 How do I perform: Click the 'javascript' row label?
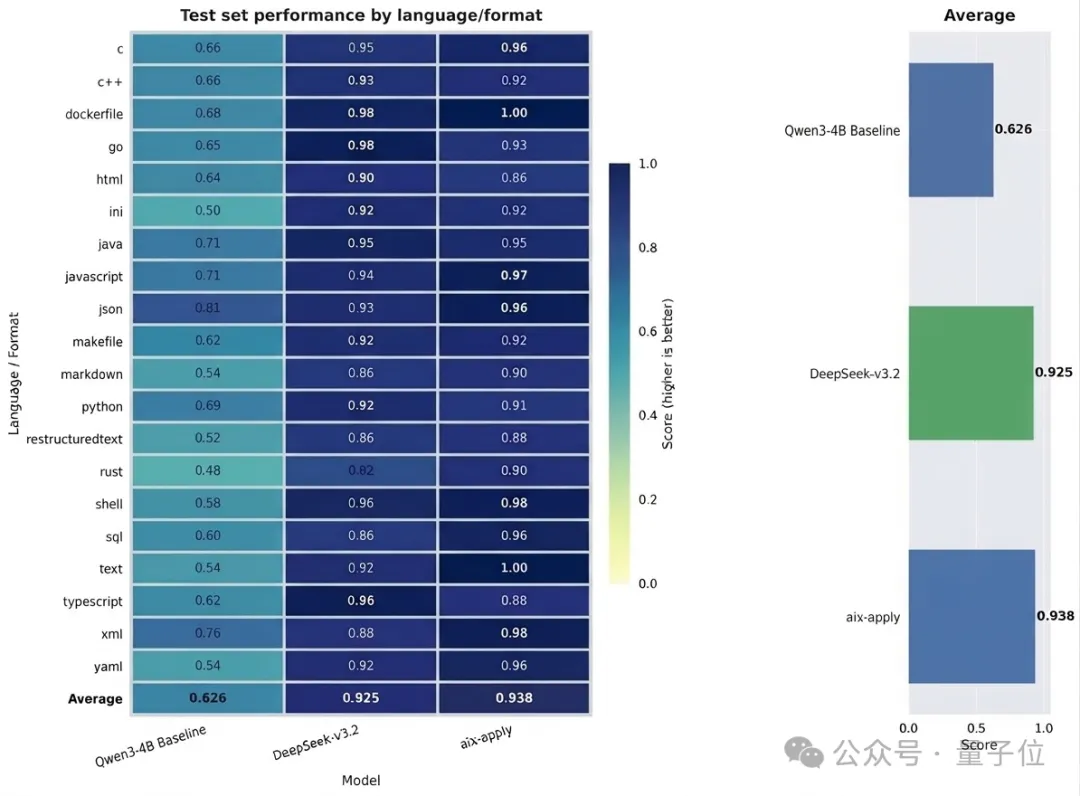pos(92,276)
